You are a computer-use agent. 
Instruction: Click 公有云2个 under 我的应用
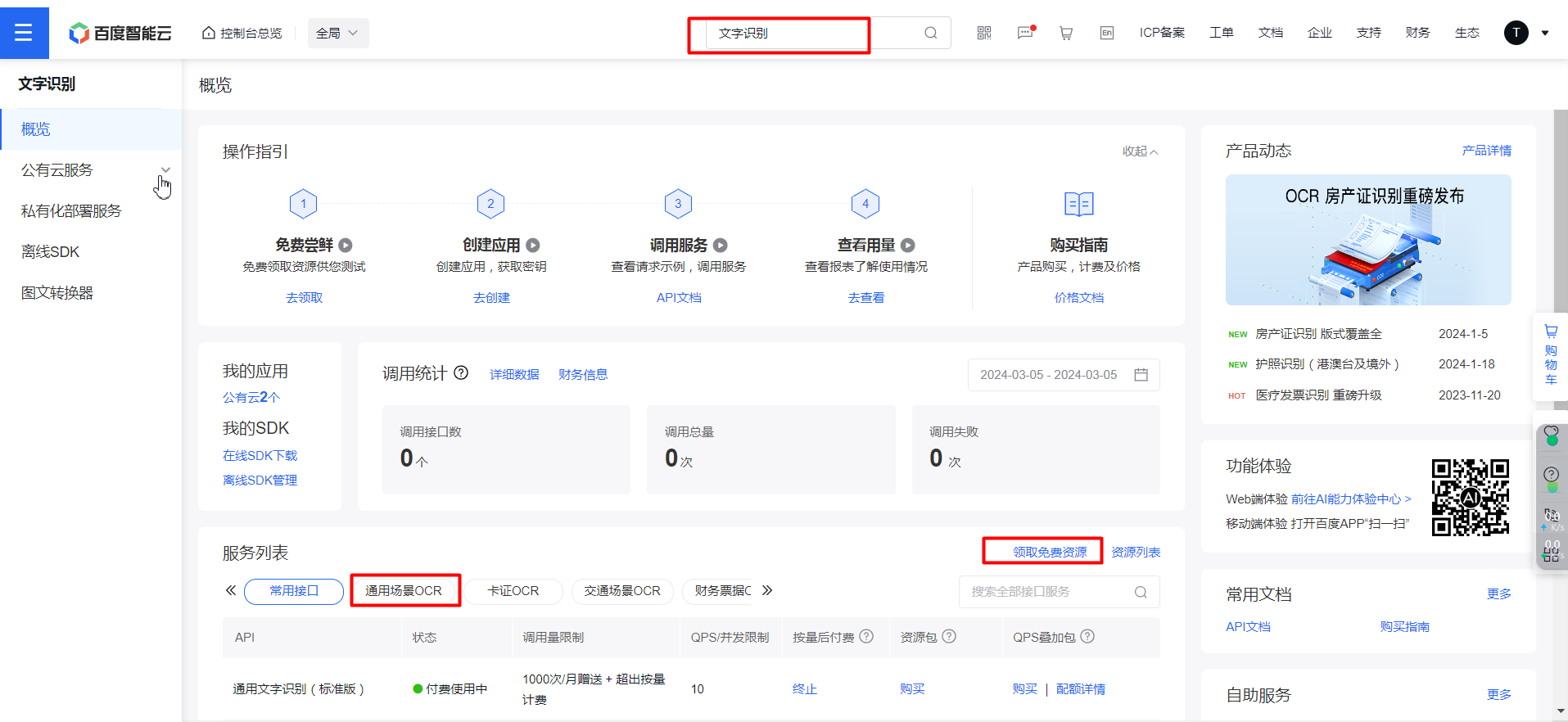coord(251,397)
